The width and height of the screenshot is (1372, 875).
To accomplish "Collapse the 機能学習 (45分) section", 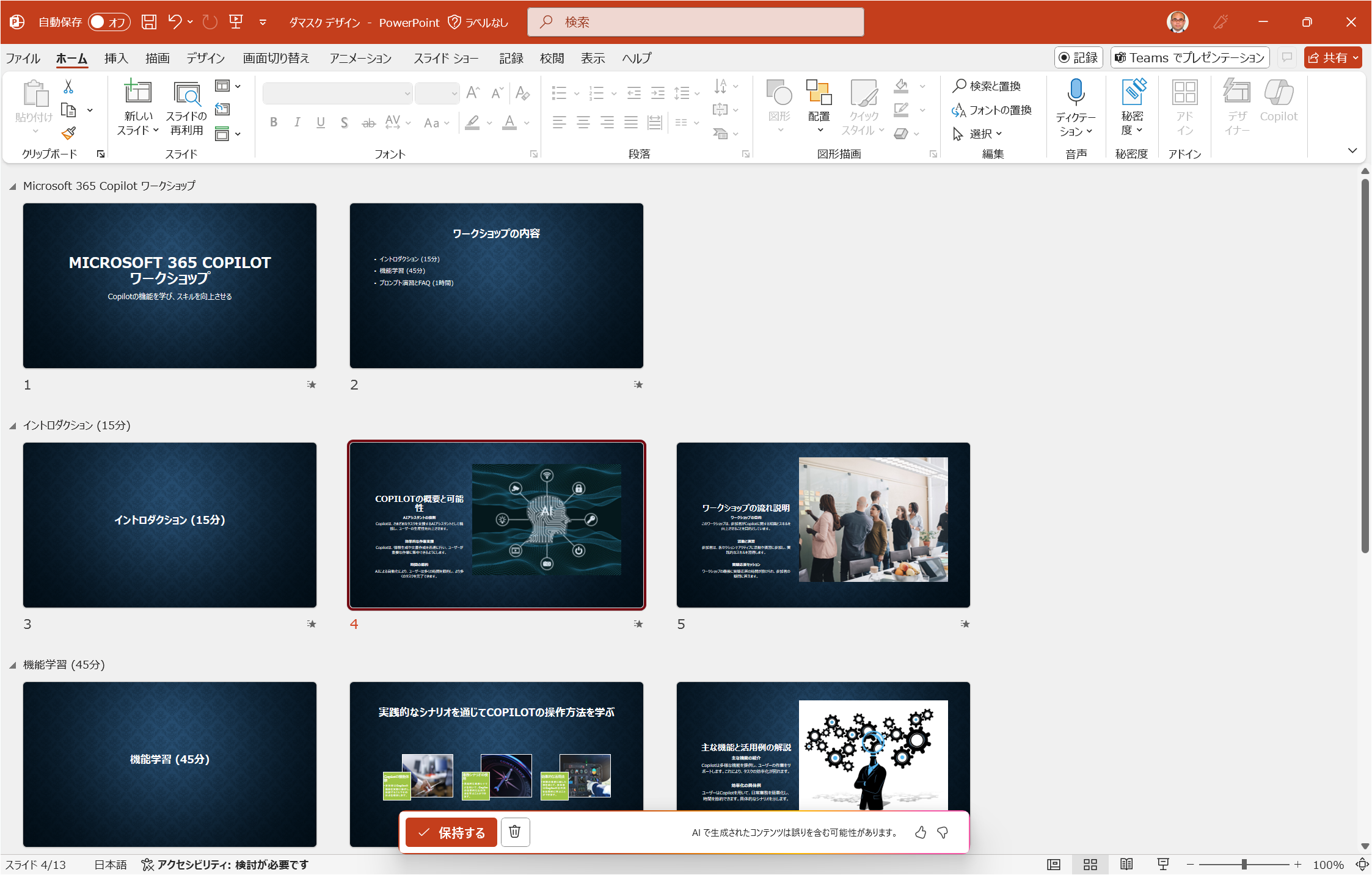I will coord(12,665).
